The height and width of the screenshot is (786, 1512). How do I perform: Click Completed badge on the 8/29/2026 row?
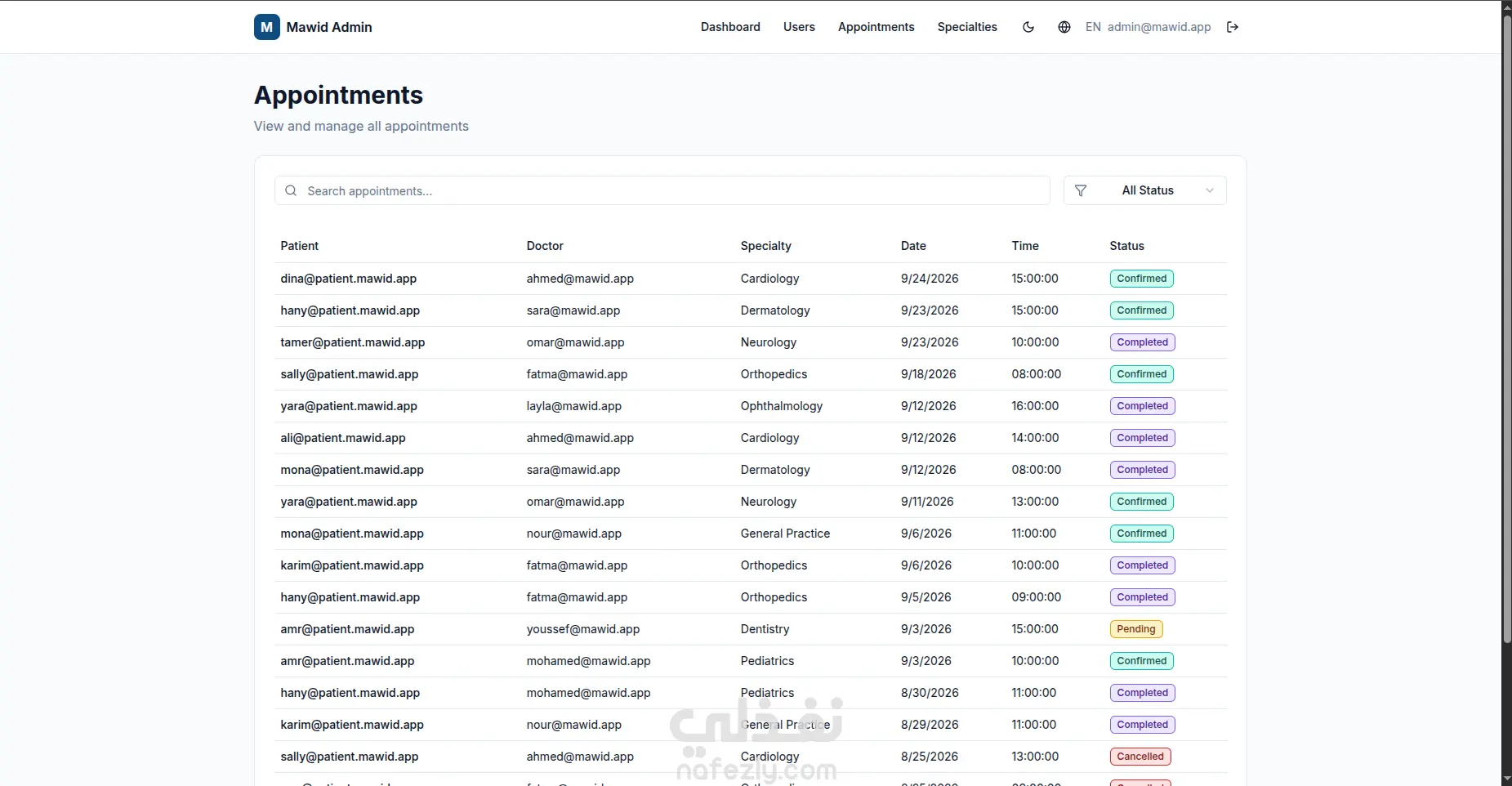click(x=1143, y=725)
